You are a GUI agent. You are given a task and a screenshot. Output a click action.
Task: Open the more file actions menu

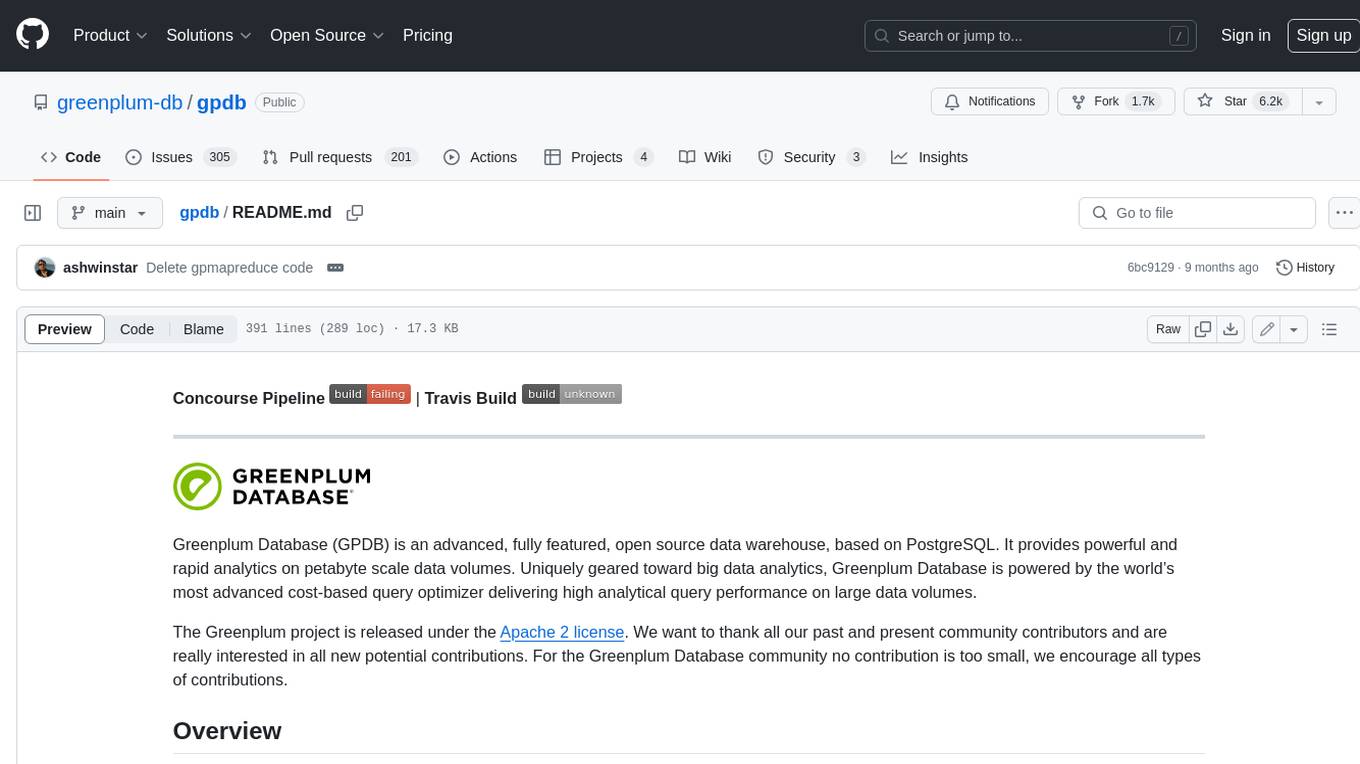click(x=1344, y=213)
